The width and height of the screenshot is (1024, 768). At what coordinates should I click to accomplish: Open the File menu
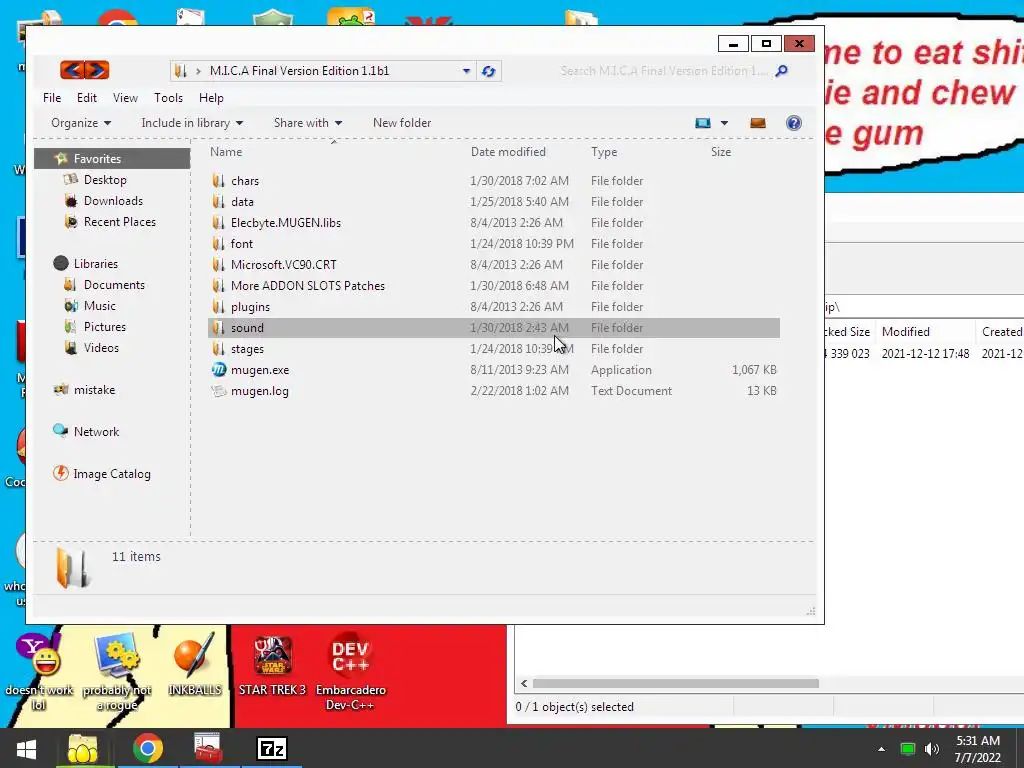[52, 97]
